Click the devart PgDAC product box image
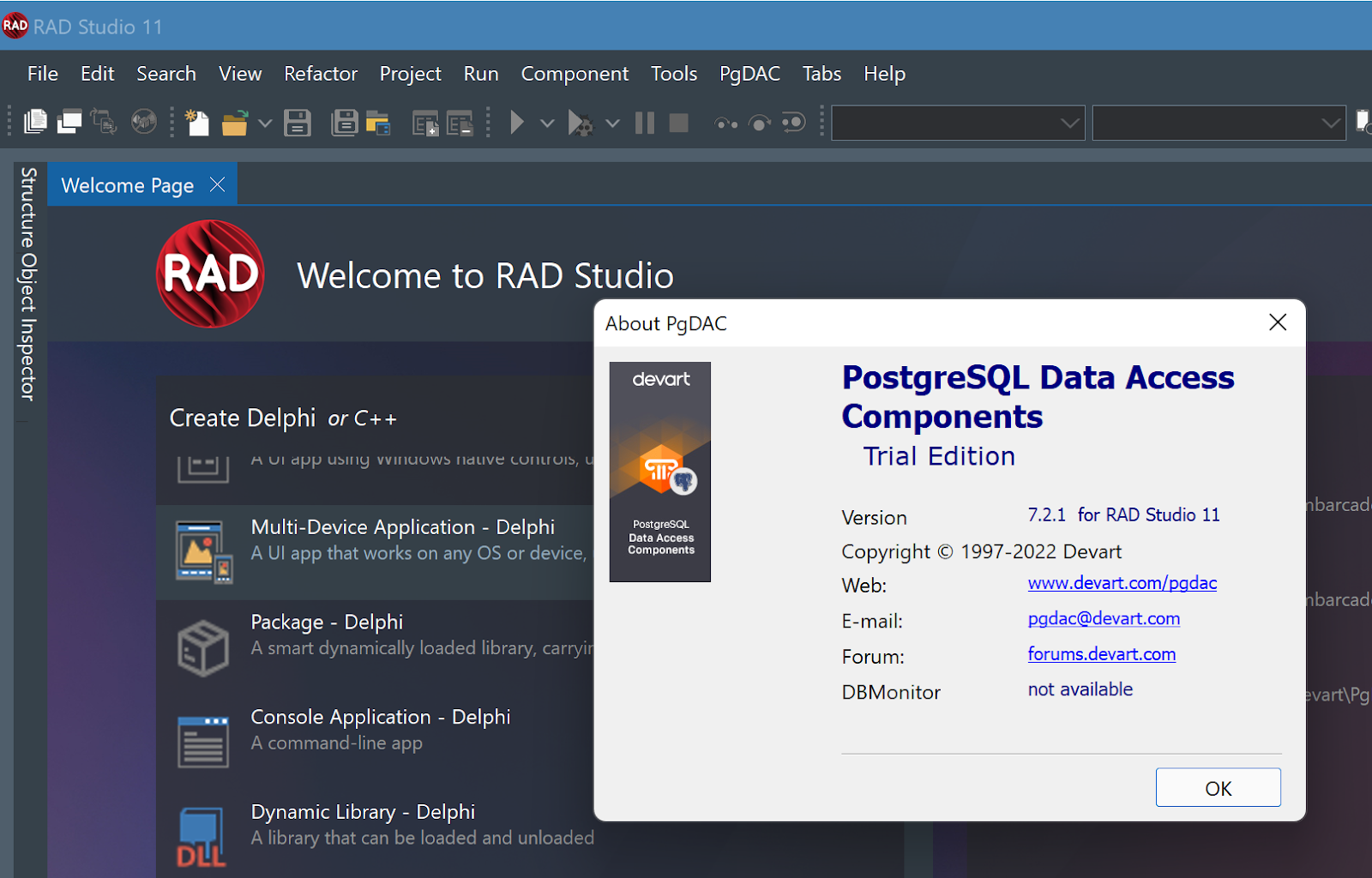 660,472
